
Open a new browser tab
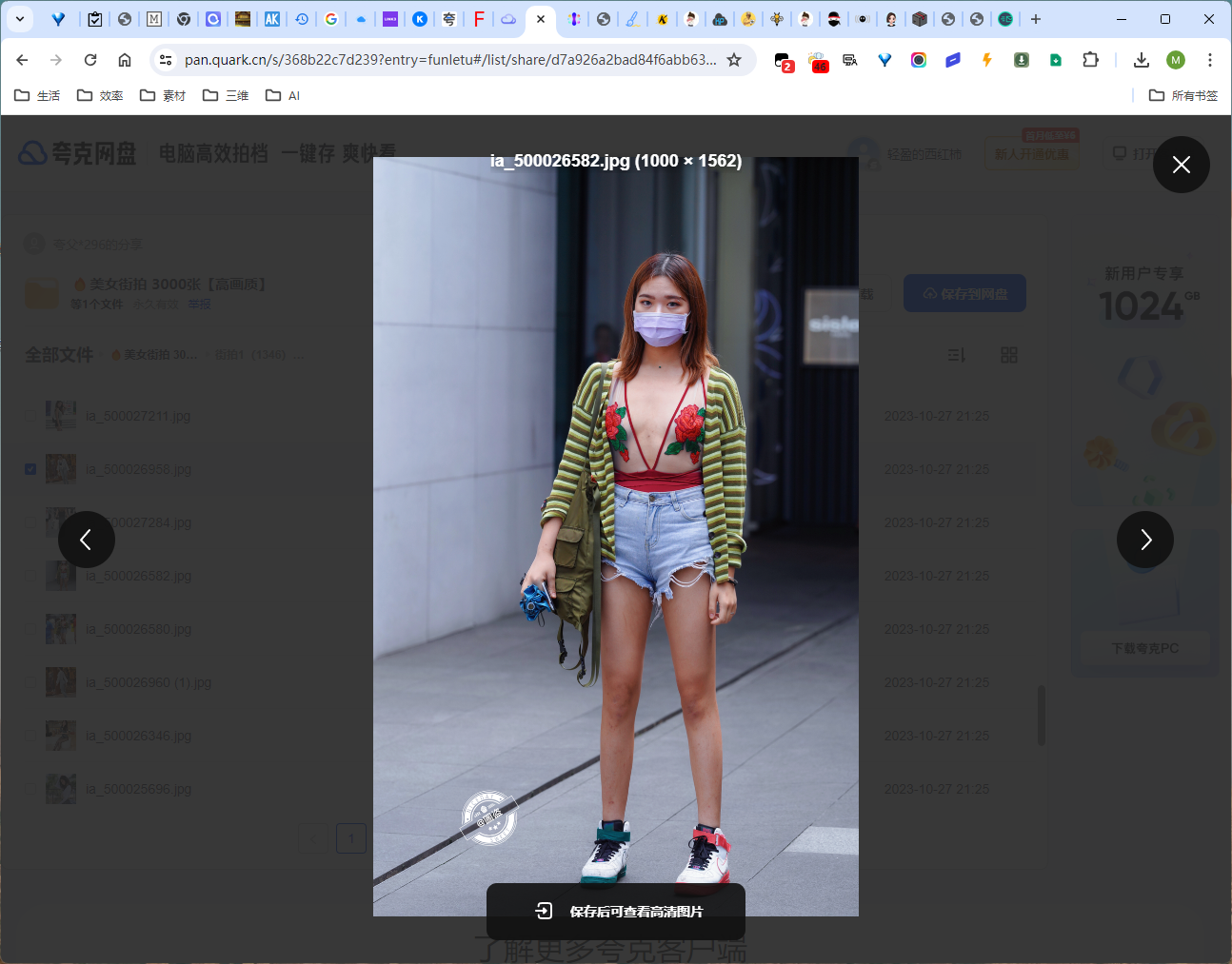coord(1036,19)
